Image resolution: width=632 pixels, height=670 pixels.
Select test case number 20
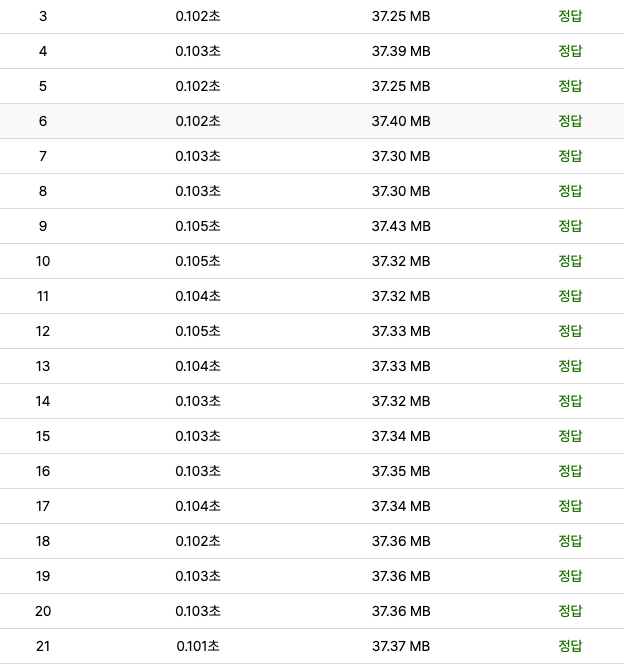(43, 611)
